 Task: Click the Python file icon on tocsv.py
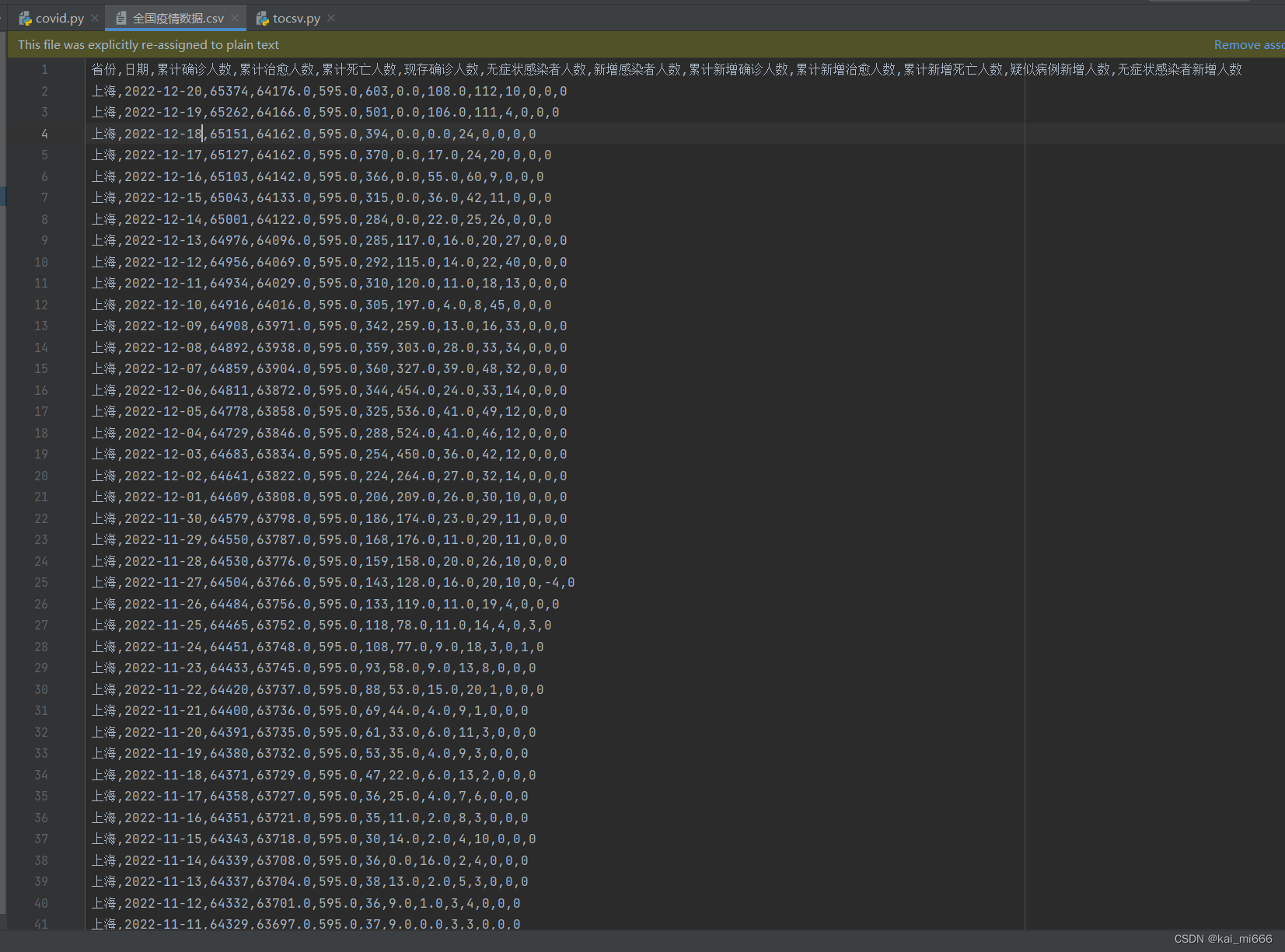tap(263, 18)
